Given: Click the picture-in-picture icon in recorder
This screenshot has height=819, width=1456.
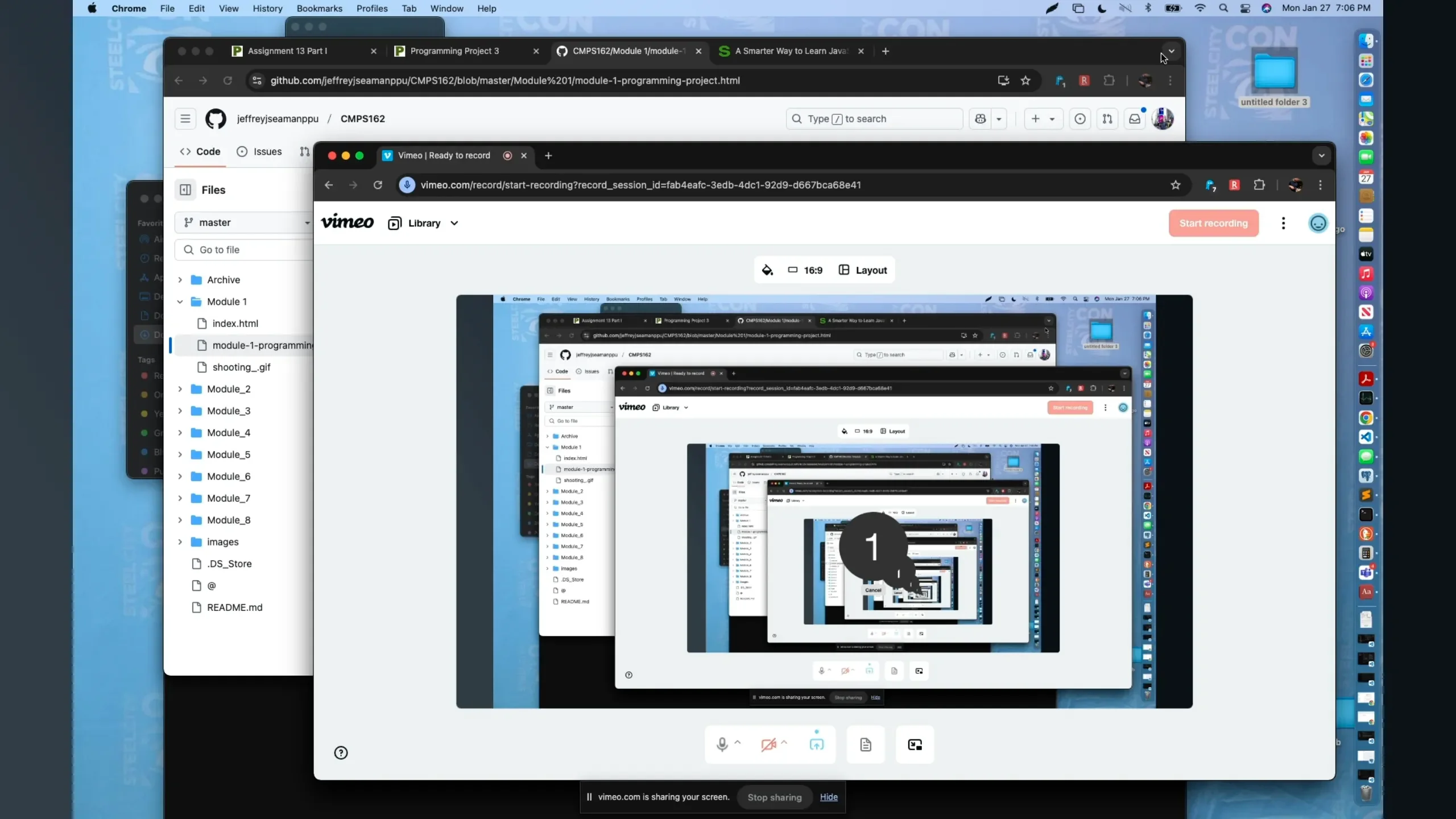Looking at the screenshot, I should (915, 744).
